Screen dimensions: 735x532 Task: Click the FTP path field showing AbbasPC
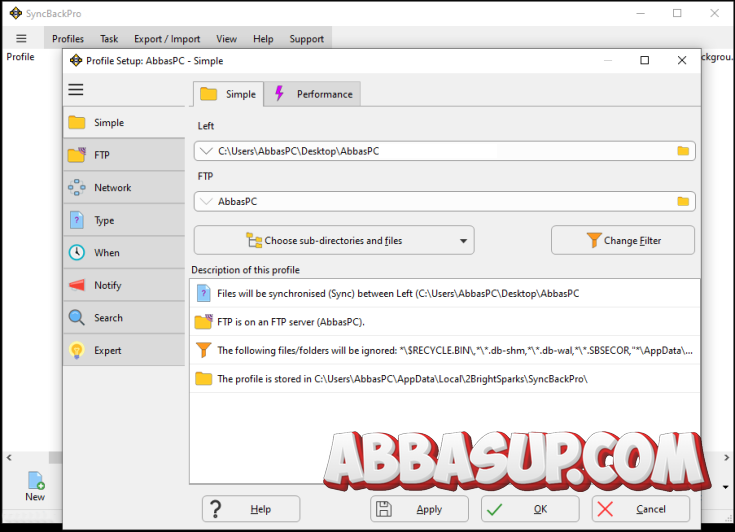(x=444, y=201)
